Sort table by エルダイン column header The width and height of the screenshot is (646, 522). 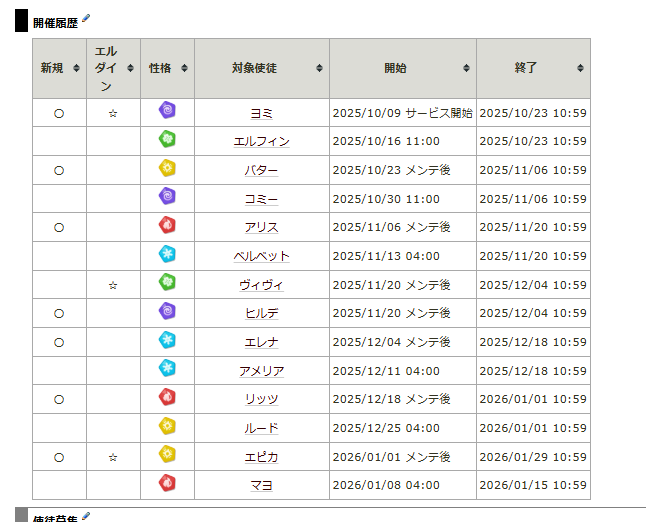(113, 68)
